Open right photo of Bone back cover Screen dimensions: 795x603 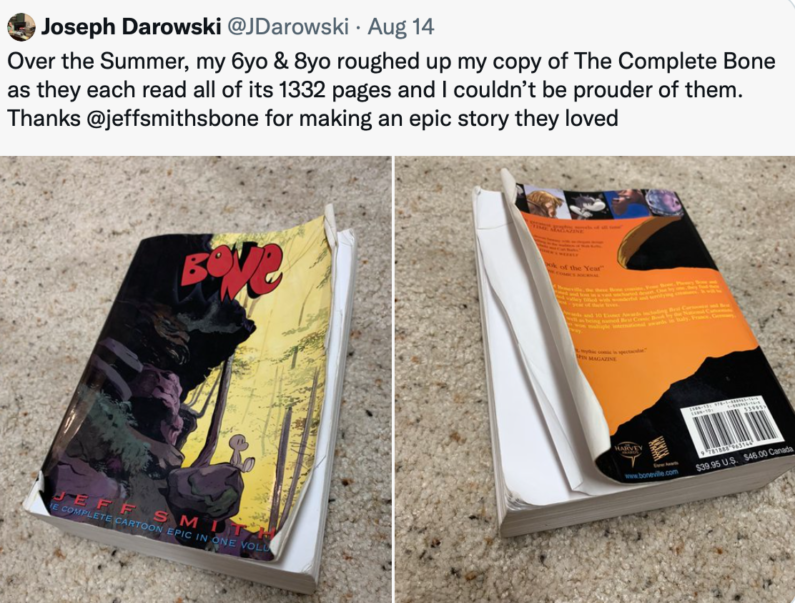click(595, 379)
